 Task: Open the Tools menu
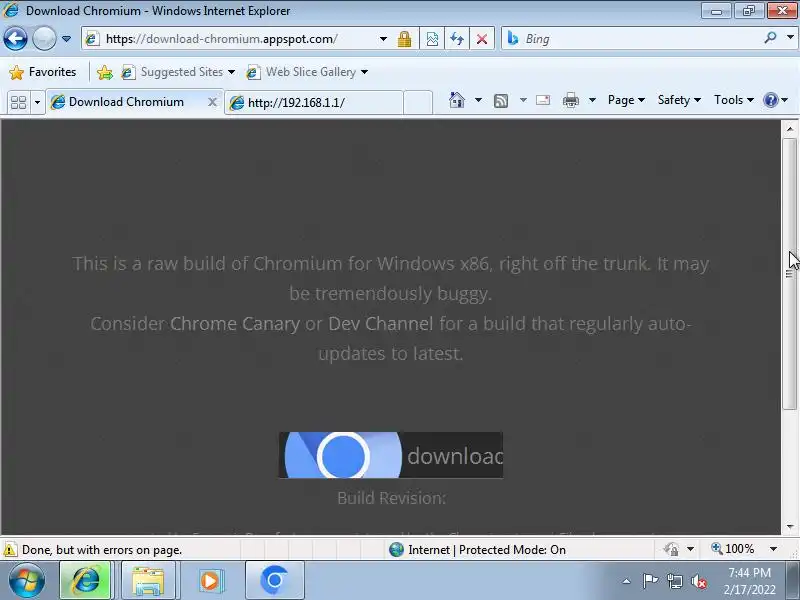tap(734, 100)
